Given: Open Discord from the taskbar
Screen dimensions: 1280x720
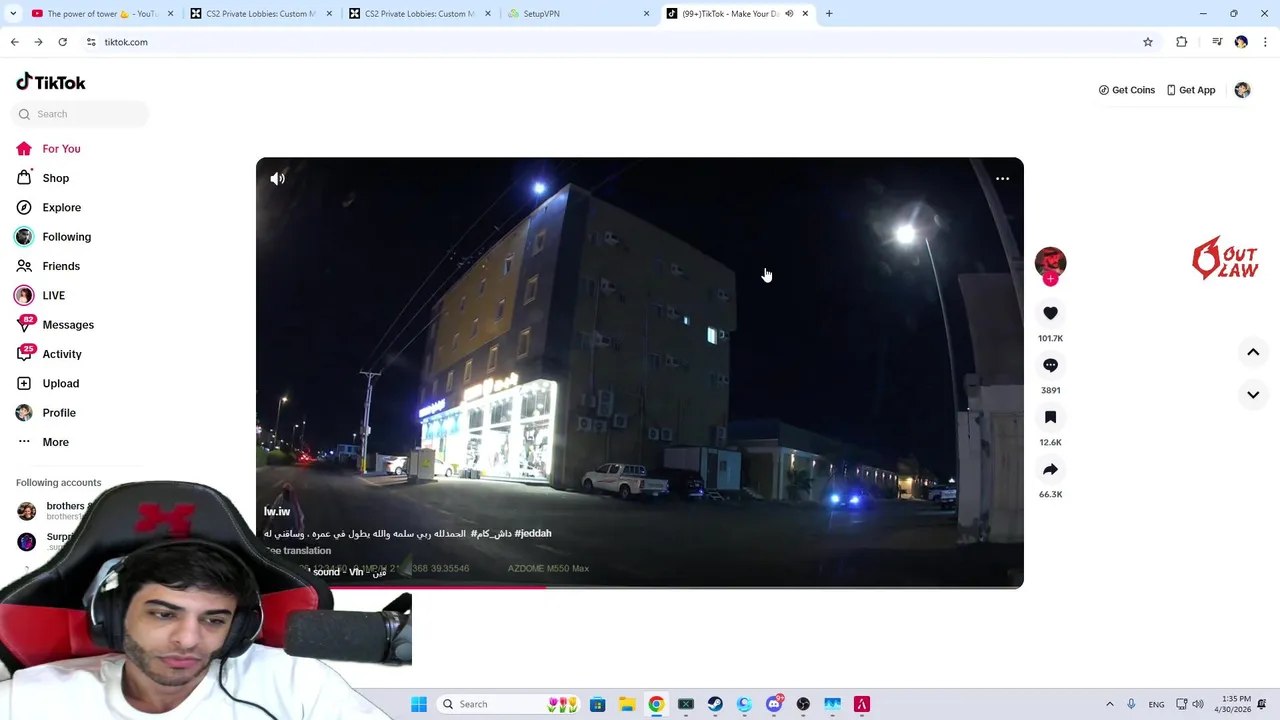Looking at the screenshot, I should pos(774,704).
